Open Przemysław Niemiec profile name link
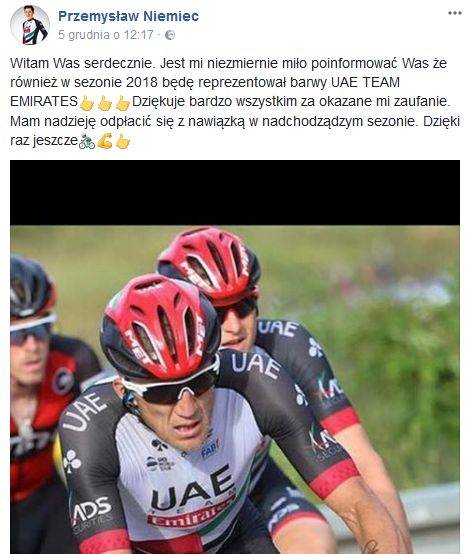467x554 pixels. click(129, 16)
